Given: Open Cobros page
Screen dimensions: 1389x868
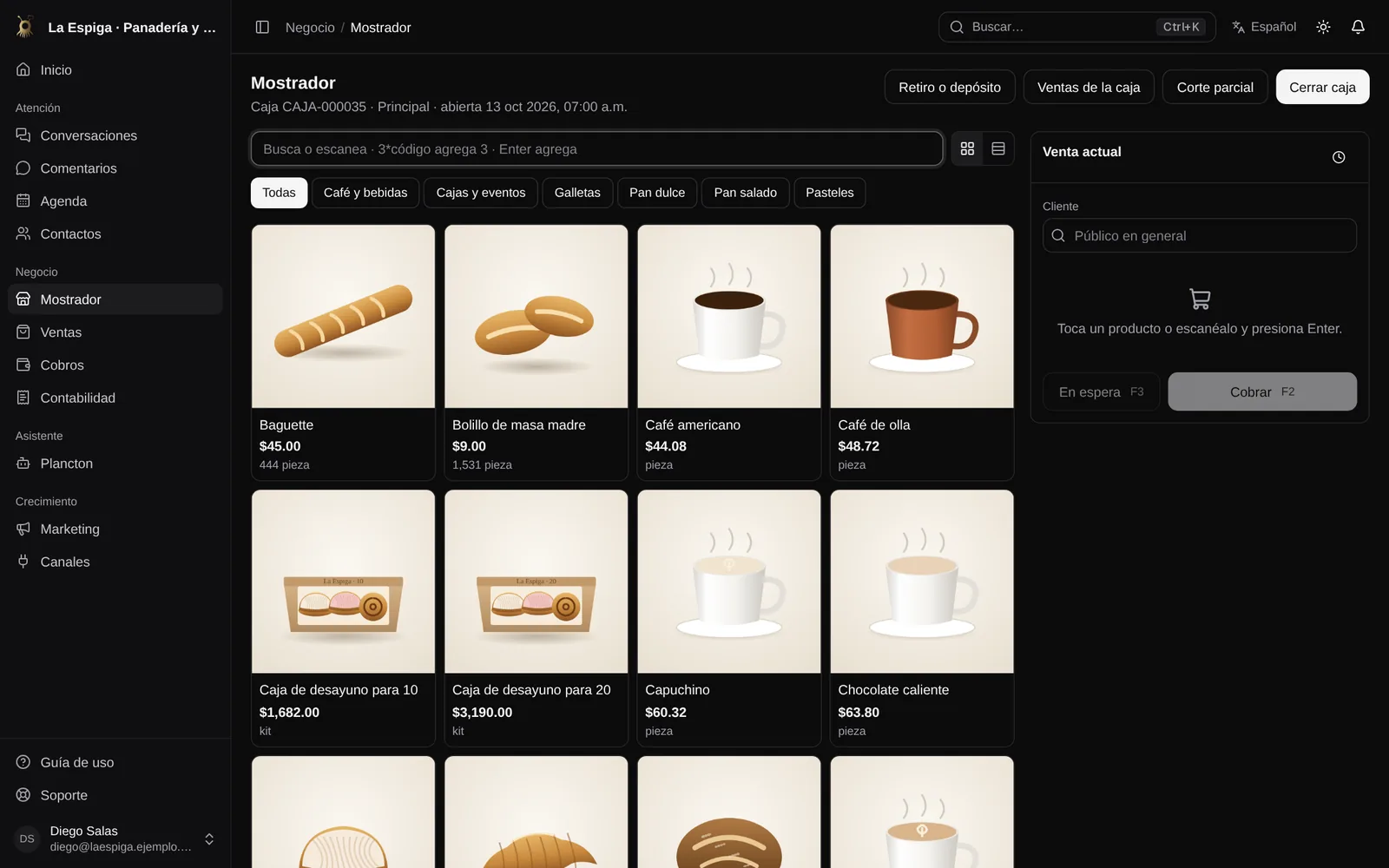Looking at the screenshot, I should tap(115, 365).
